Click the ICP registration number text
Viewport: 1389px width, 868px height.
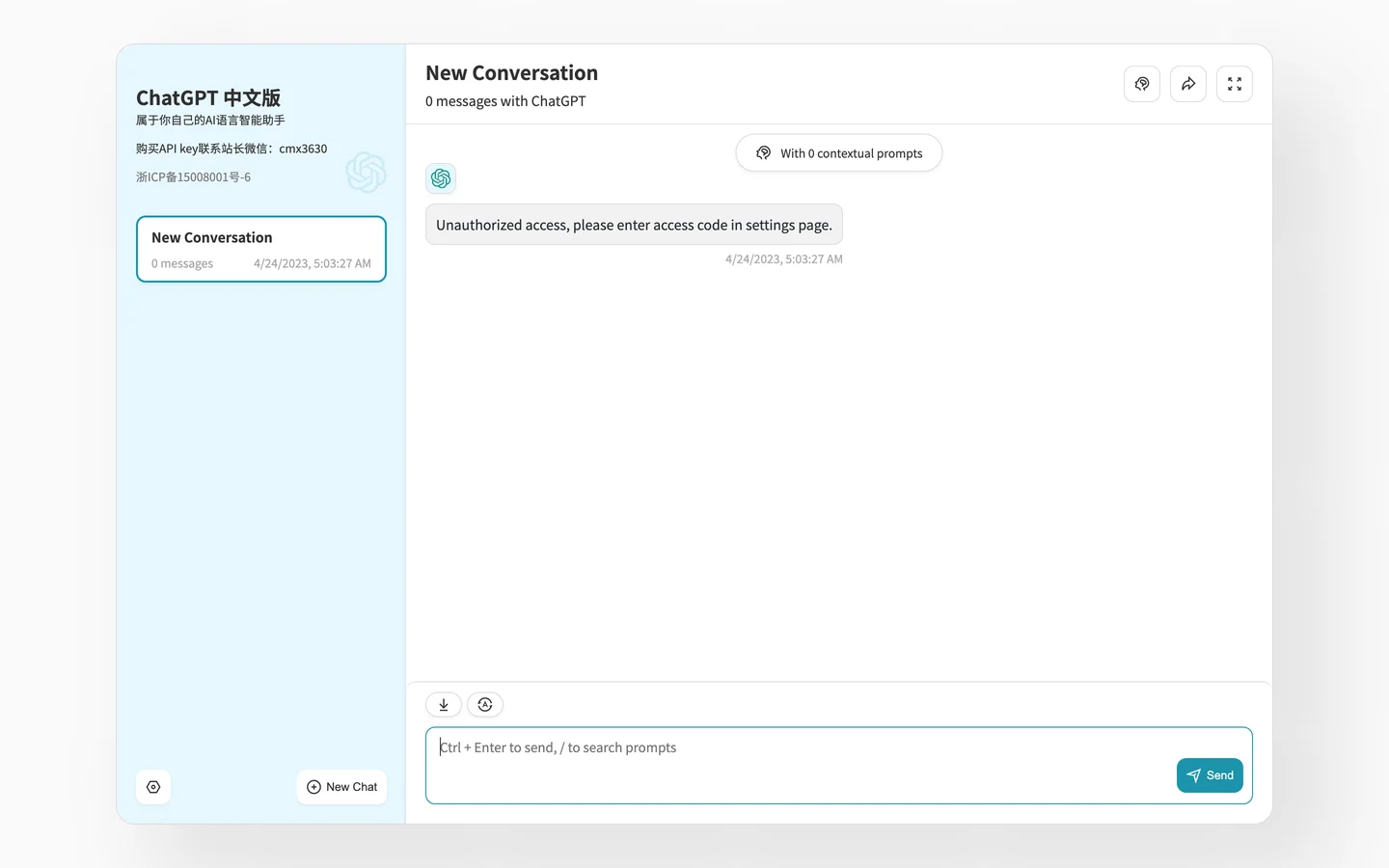point(193,177)
